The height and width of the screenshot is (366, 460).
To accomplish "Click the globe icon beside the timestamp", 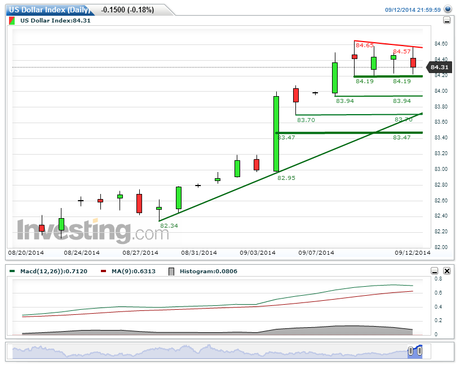I will [448, 9].
